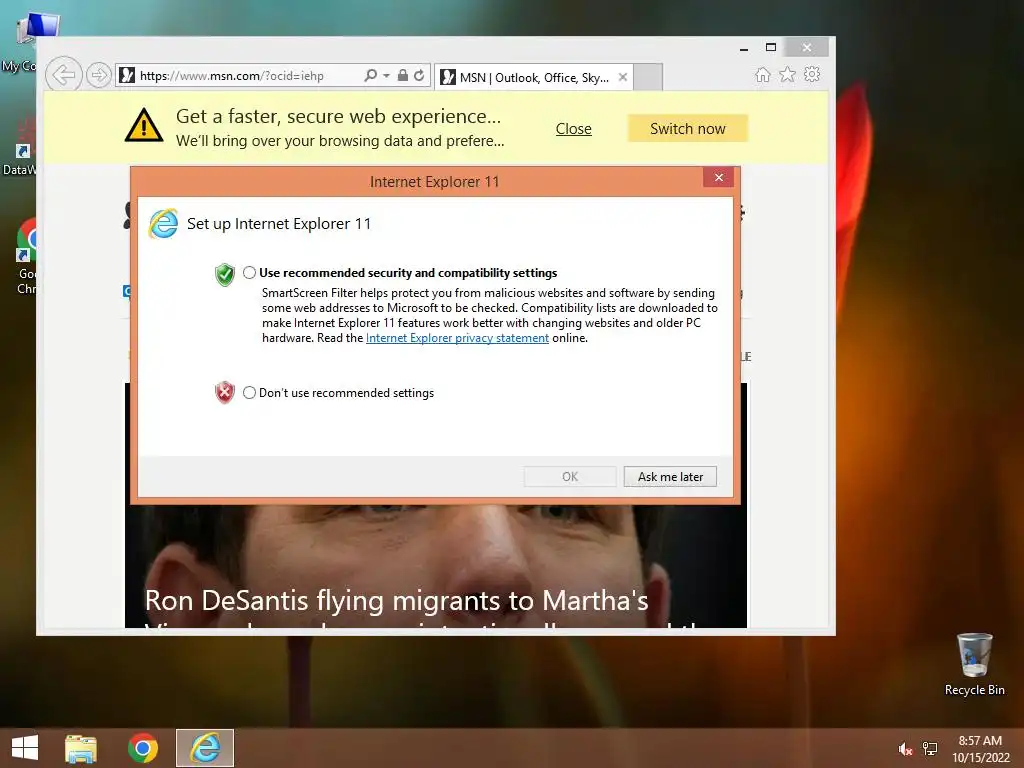Select the Google Chrome desktop shortcut
Screen dimensions: 1024x768
(26, 257)
